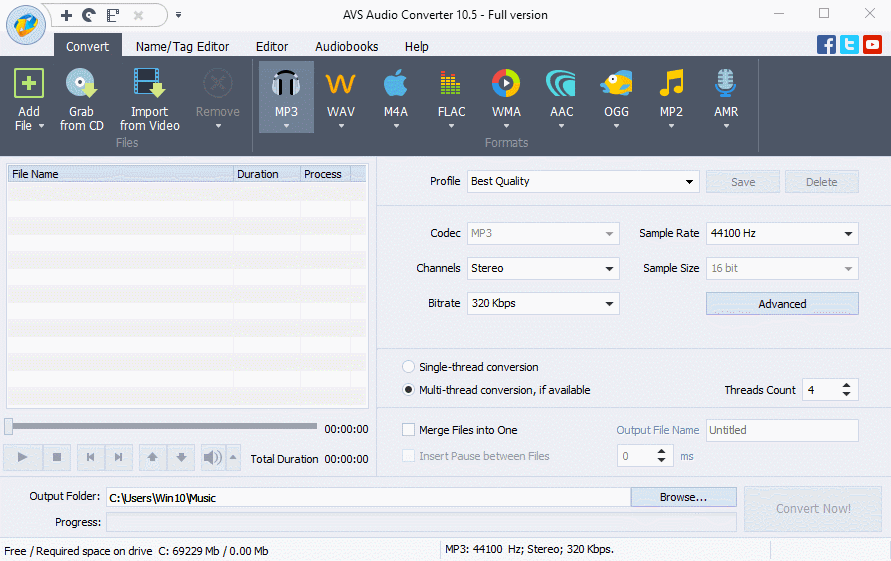This screenshot has height=561, width=891.
Task: Expand the MP3 format options arrow
Action: point(286,126)
